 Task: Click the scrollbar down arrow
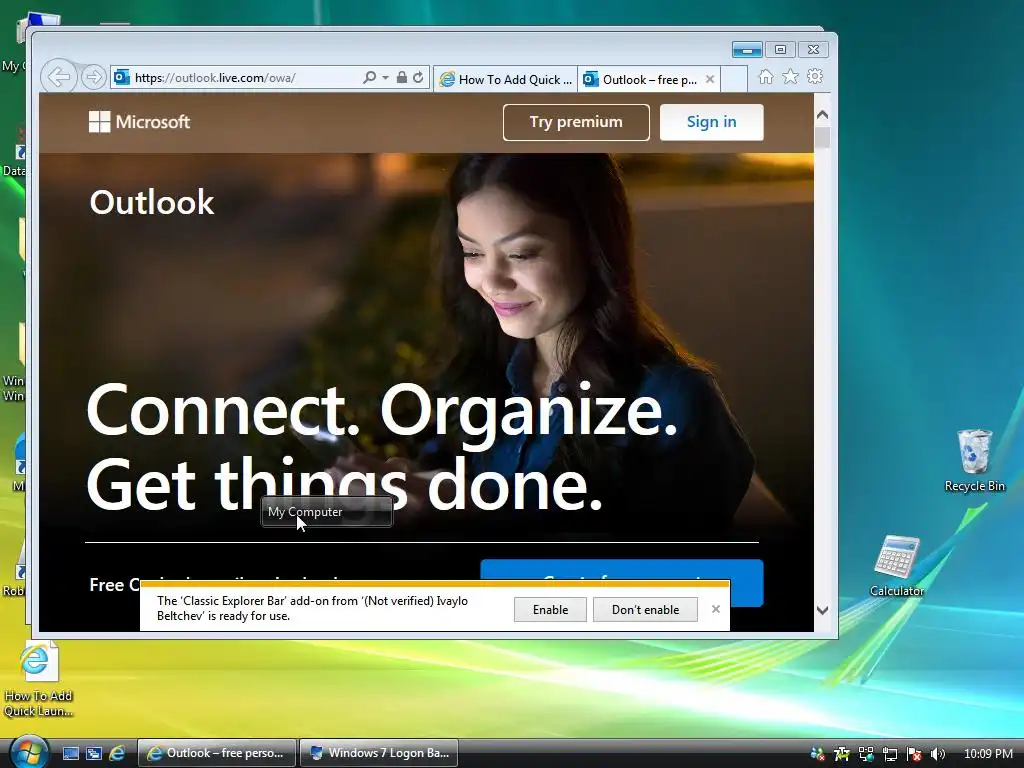(x=822, y=611)
